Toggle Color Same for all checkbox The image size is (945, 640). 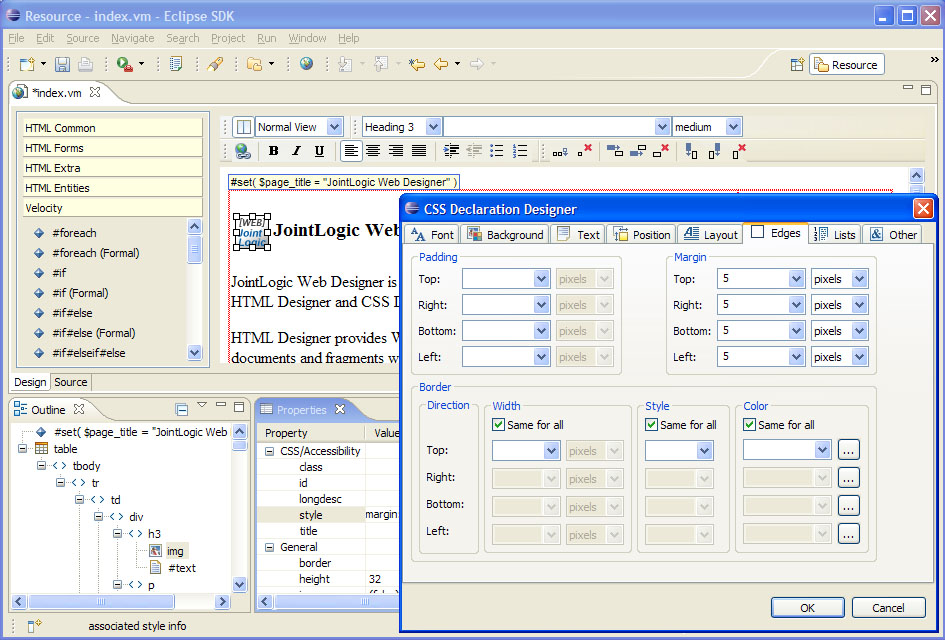[x=749, y=425]
